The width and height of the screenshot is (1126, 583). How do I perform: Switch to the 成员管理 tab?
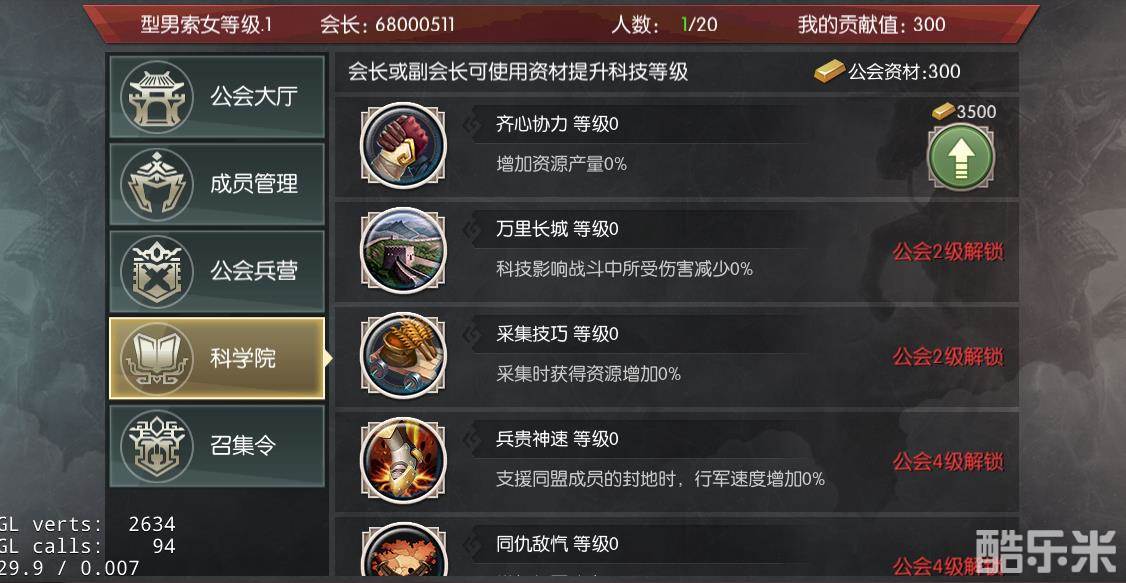coord(217,185)
